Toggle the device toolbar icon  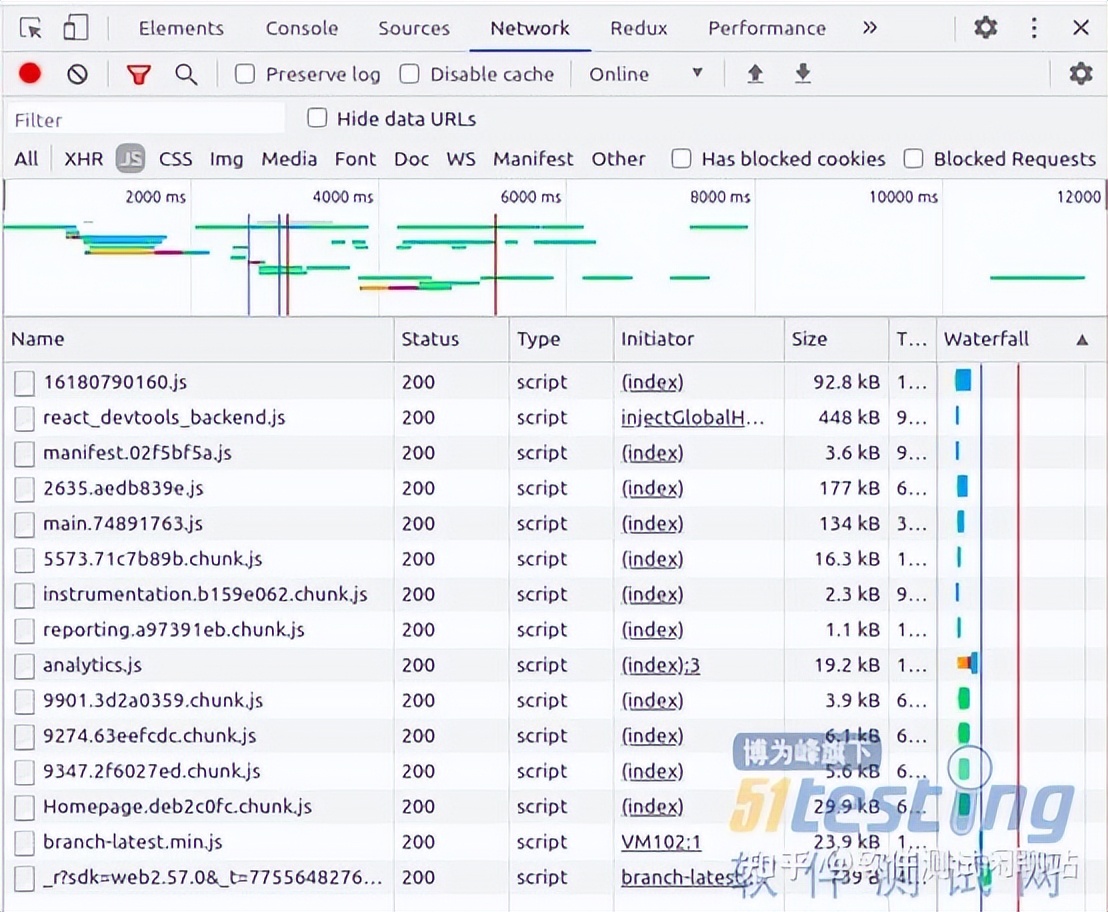[x=75, y=28]
